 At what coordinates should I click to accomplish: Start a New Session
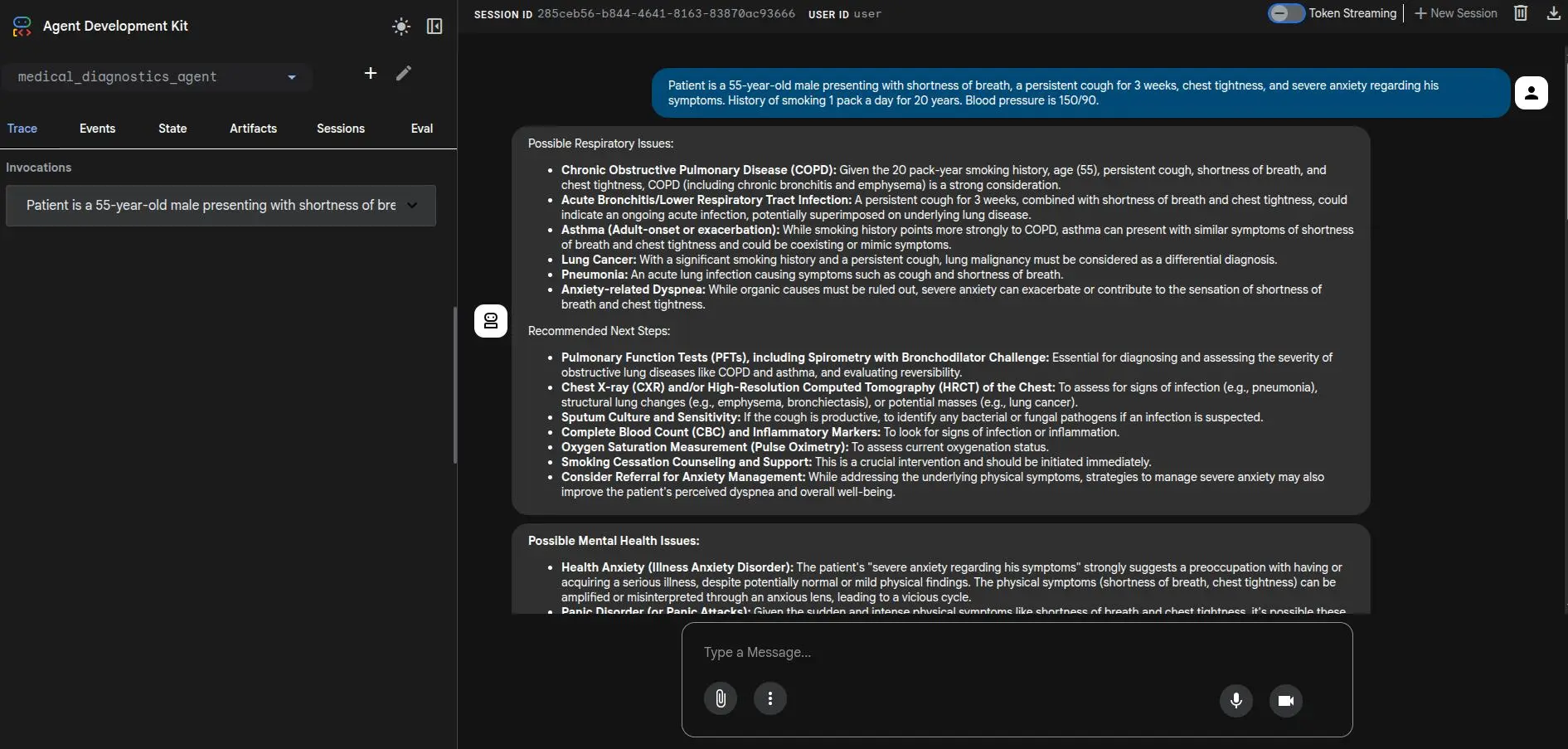tap(1455, 13)
